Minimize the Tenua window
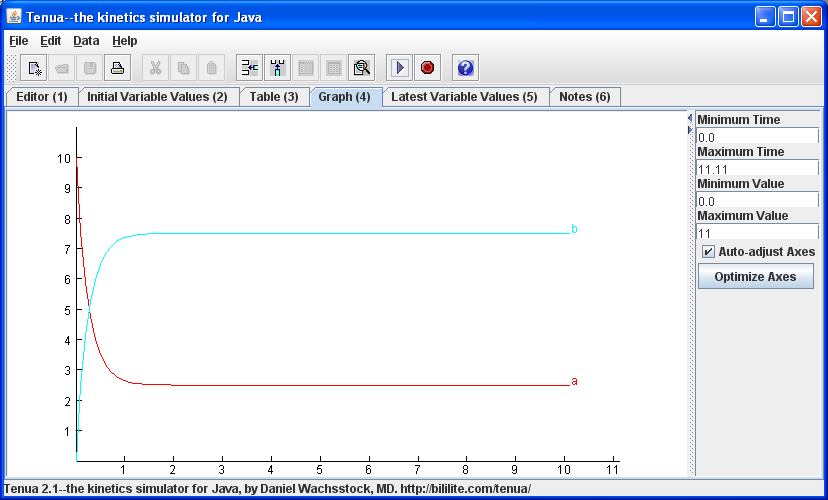 pyautogui.click(x=764, y=17)
